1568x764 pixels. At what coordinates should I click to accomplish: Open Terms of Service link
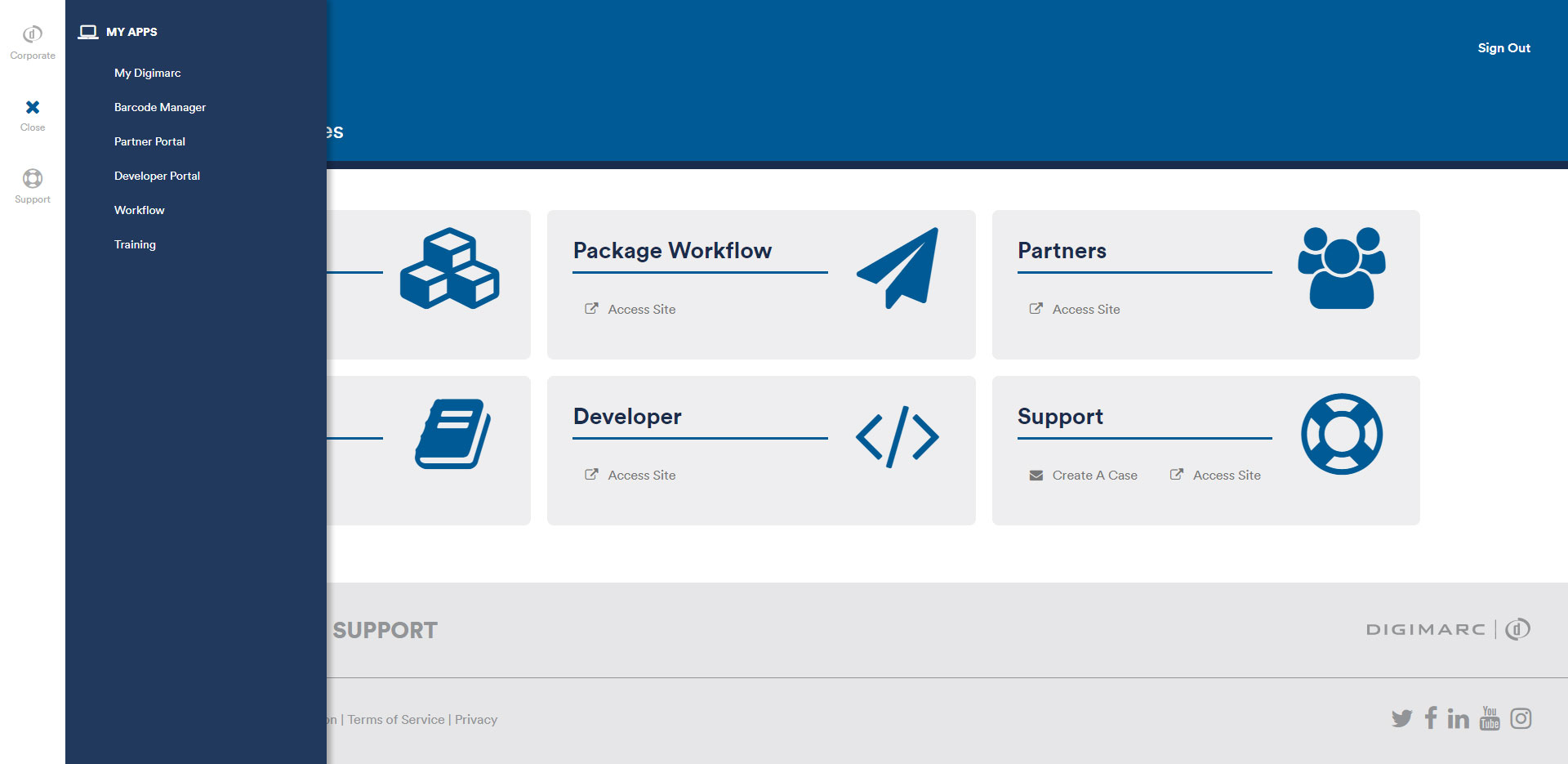point(396,719)
